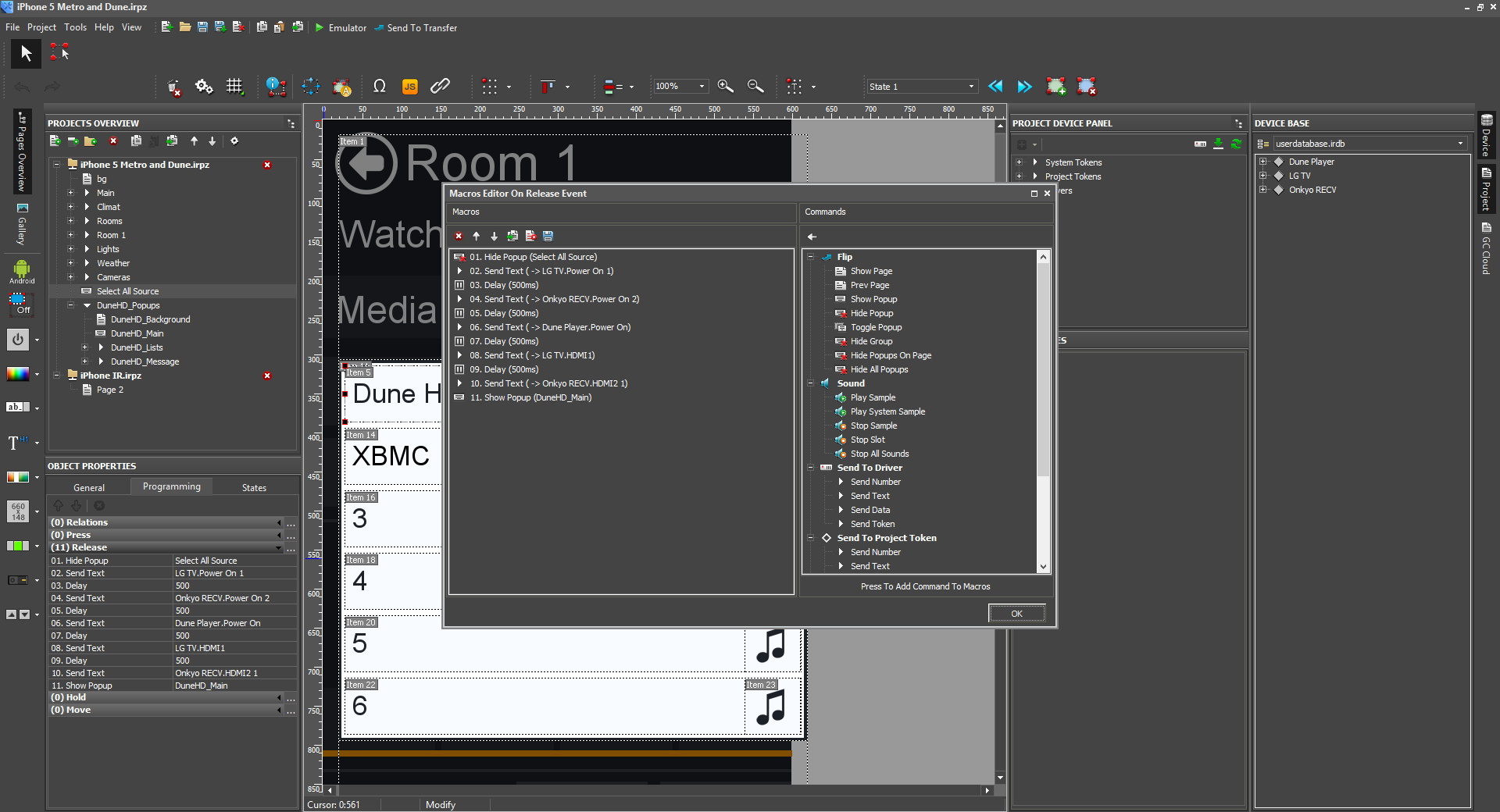Click the red delete icon in Macros toolbar
The height and width of the screenshot is (812, 1500).
(x=459, y=236)
